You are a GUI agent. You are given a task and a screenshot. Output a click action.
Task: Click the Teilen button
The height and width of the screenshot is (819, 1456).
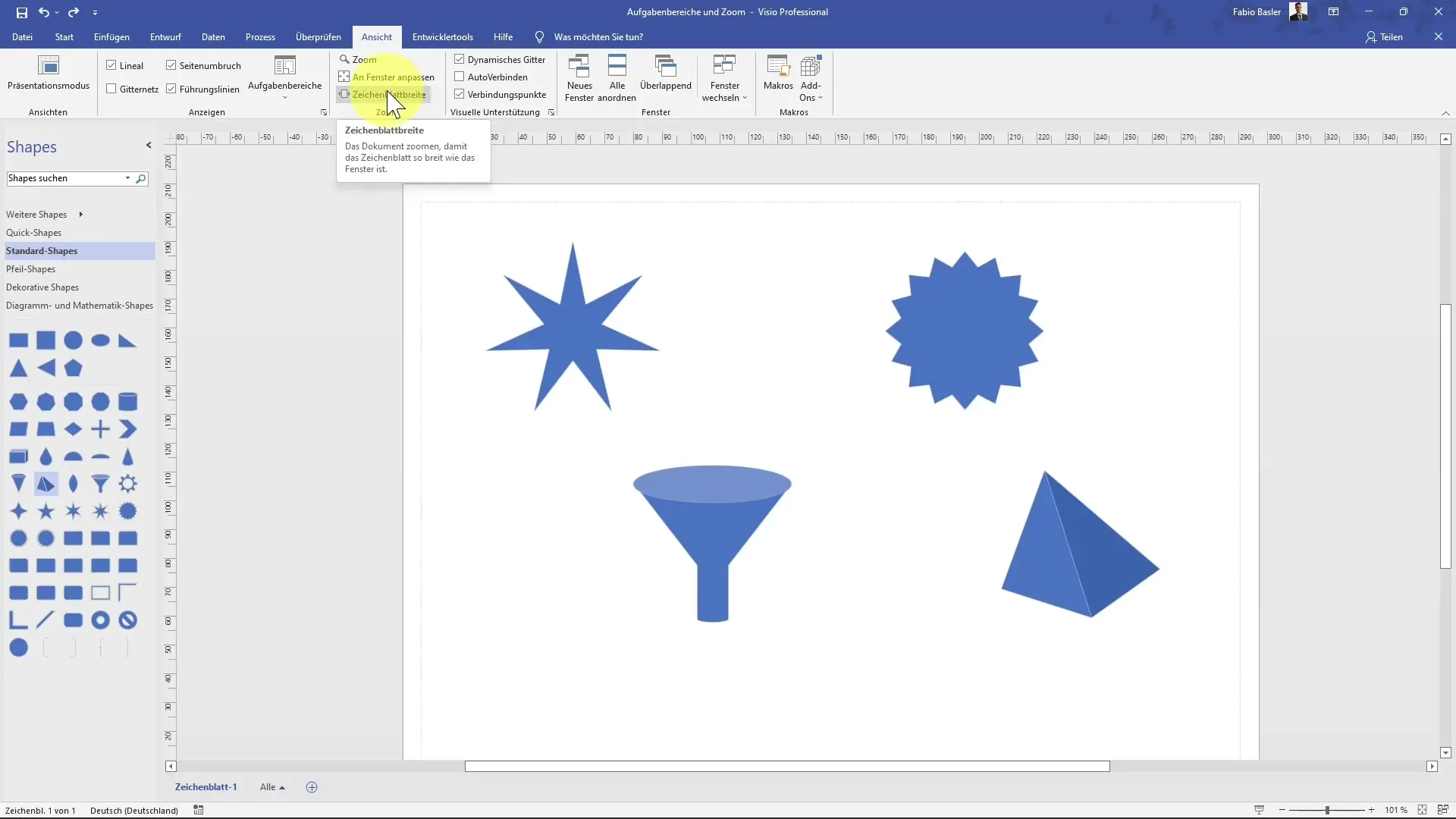1384,36
